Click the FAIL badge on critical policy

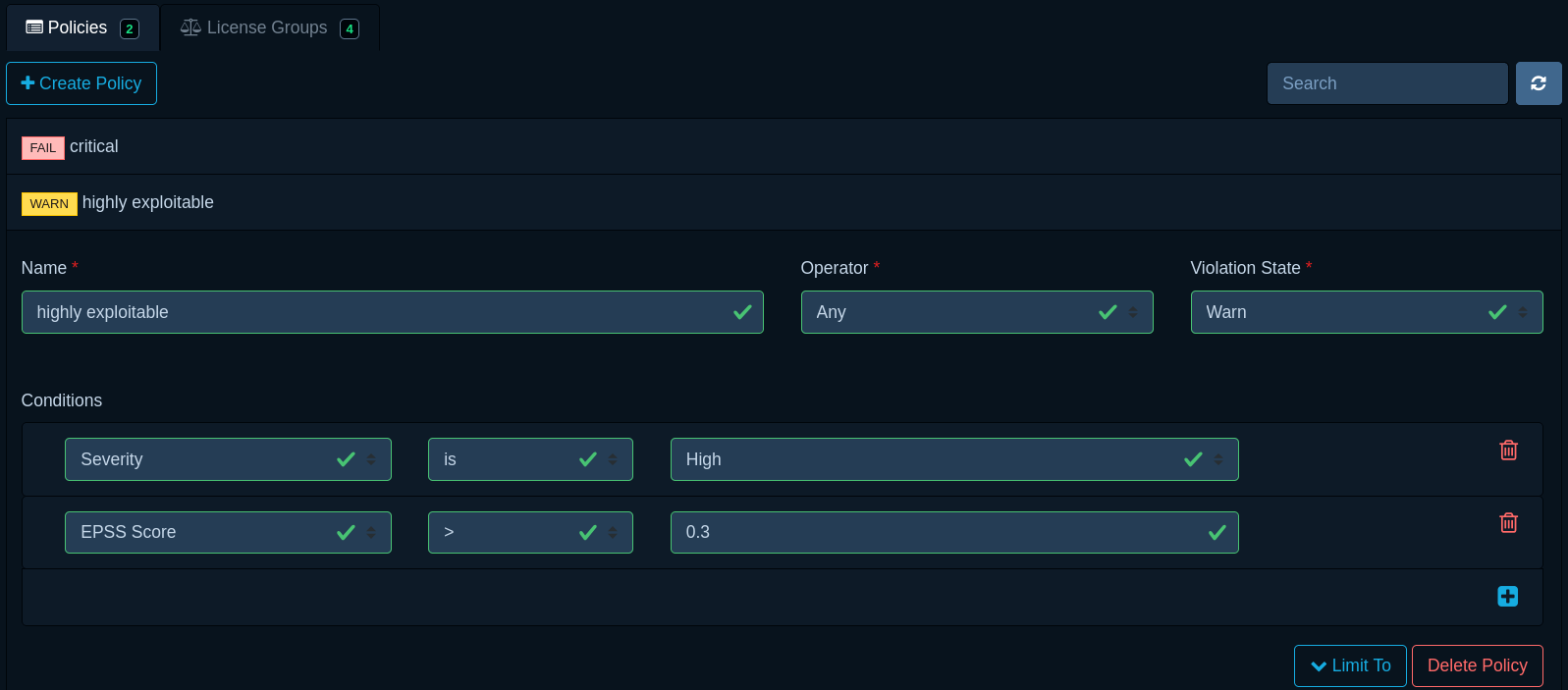43,147
